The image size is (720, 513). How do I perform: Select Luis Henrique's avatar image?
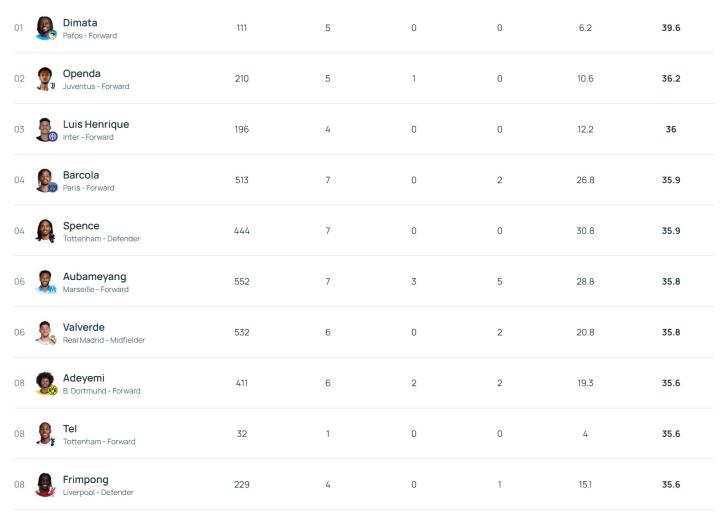point(45,130)
